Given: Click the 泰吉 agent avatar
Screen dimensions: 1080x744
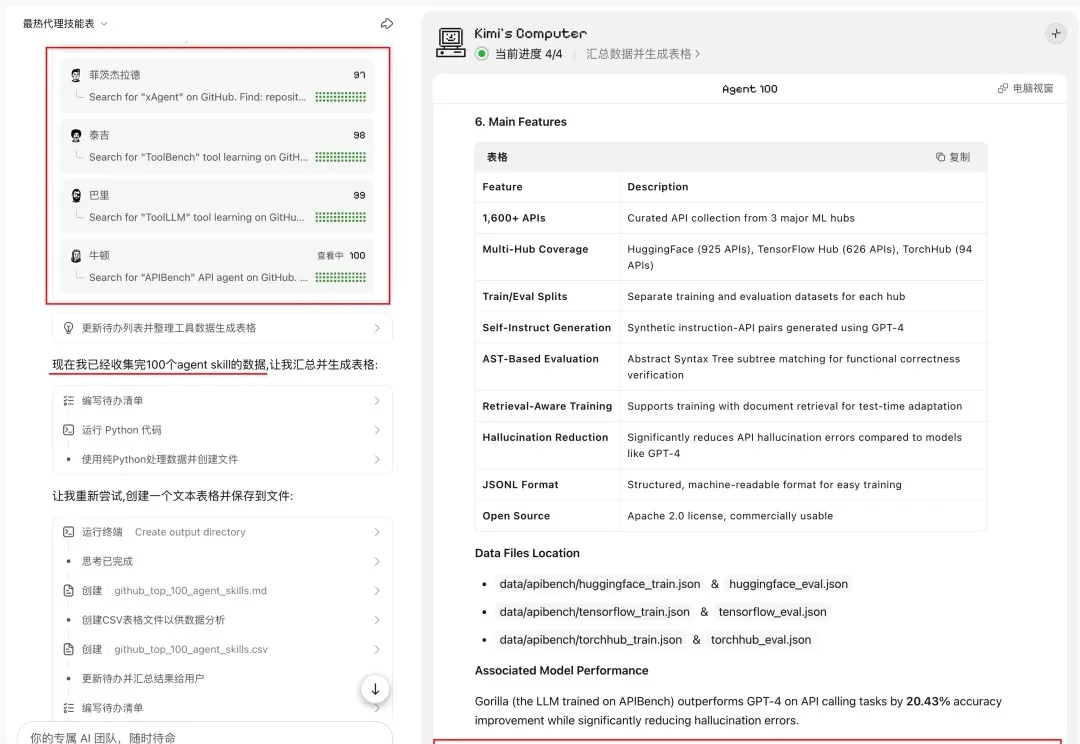Looking at the screenshot, I should pyautogui.click(x=76, y=135).
